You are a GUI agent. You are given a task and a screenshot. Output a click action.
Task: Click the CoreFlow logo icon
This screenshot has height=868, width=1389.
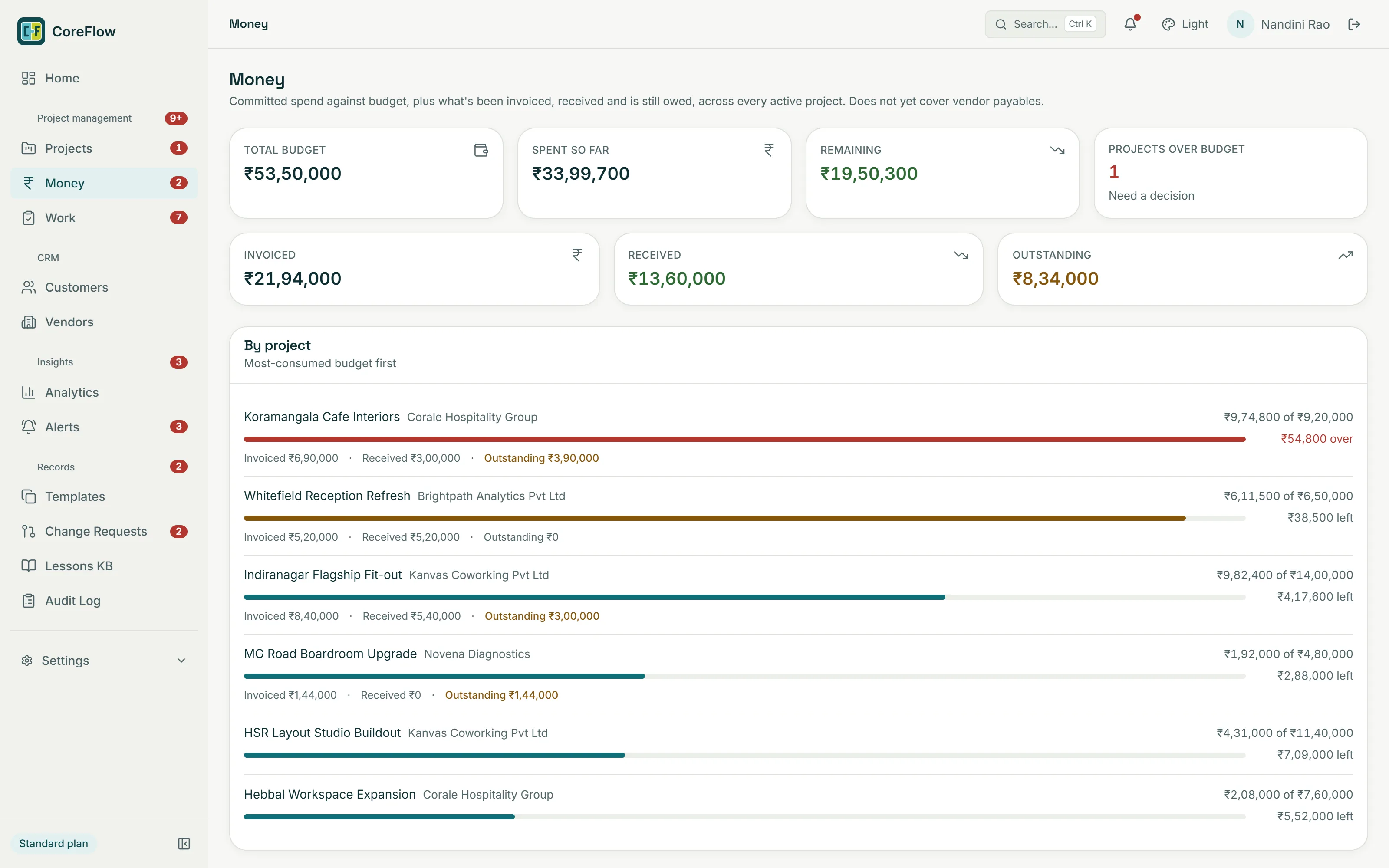pos(31,31)
